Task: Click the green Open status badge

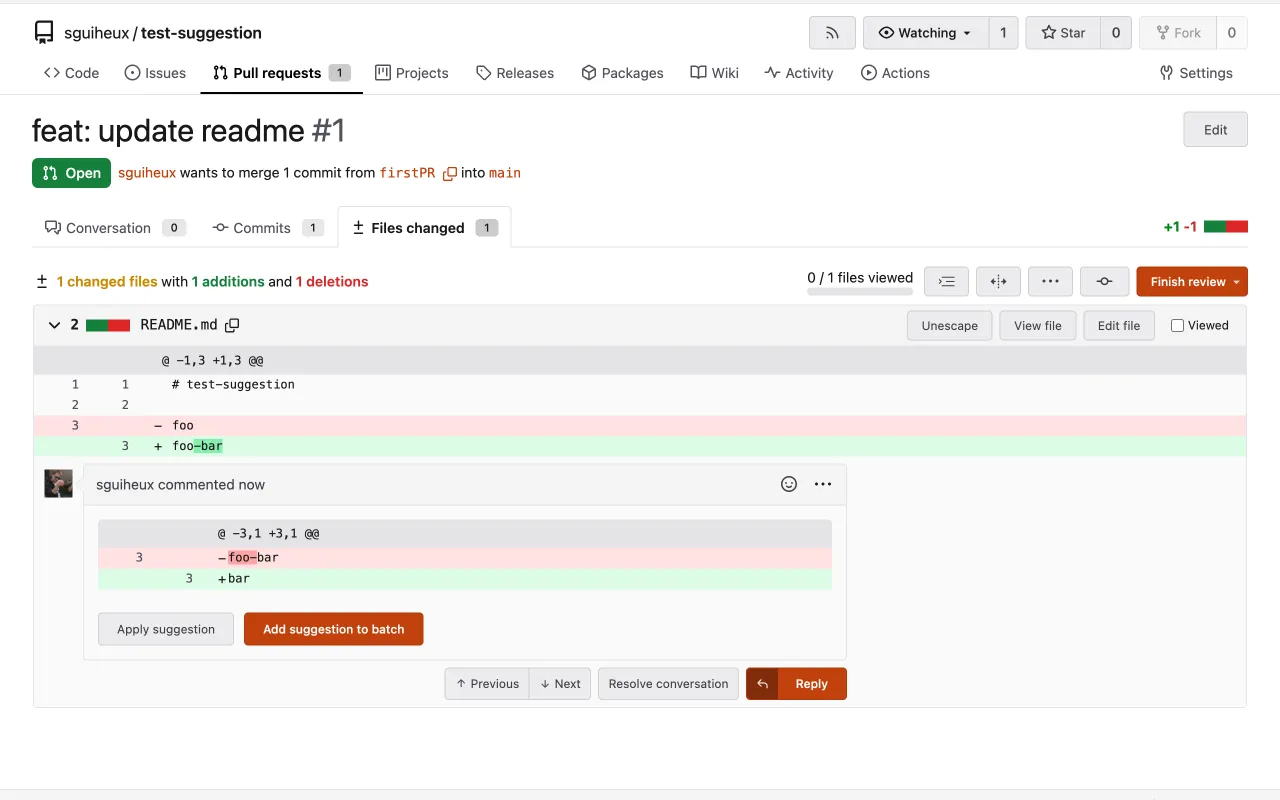Action: (x=72, y=173)
